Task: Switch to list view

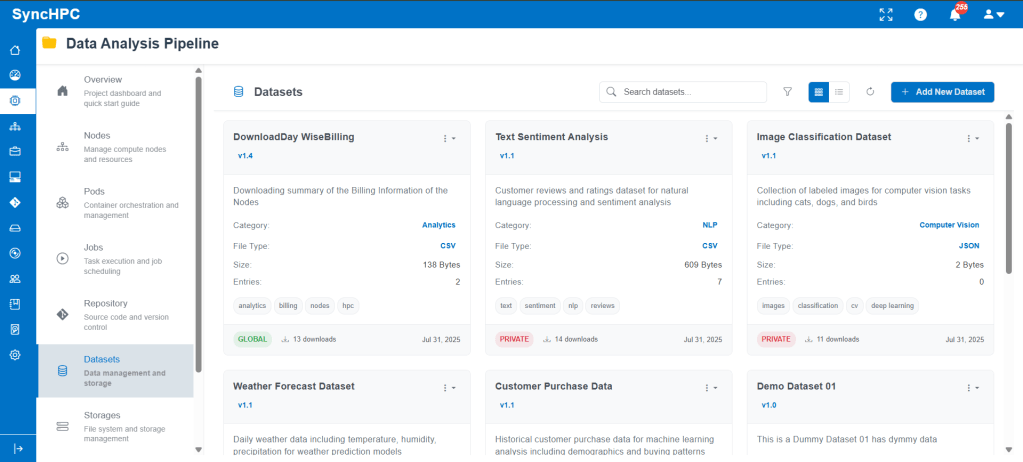Action: [840, 92]
